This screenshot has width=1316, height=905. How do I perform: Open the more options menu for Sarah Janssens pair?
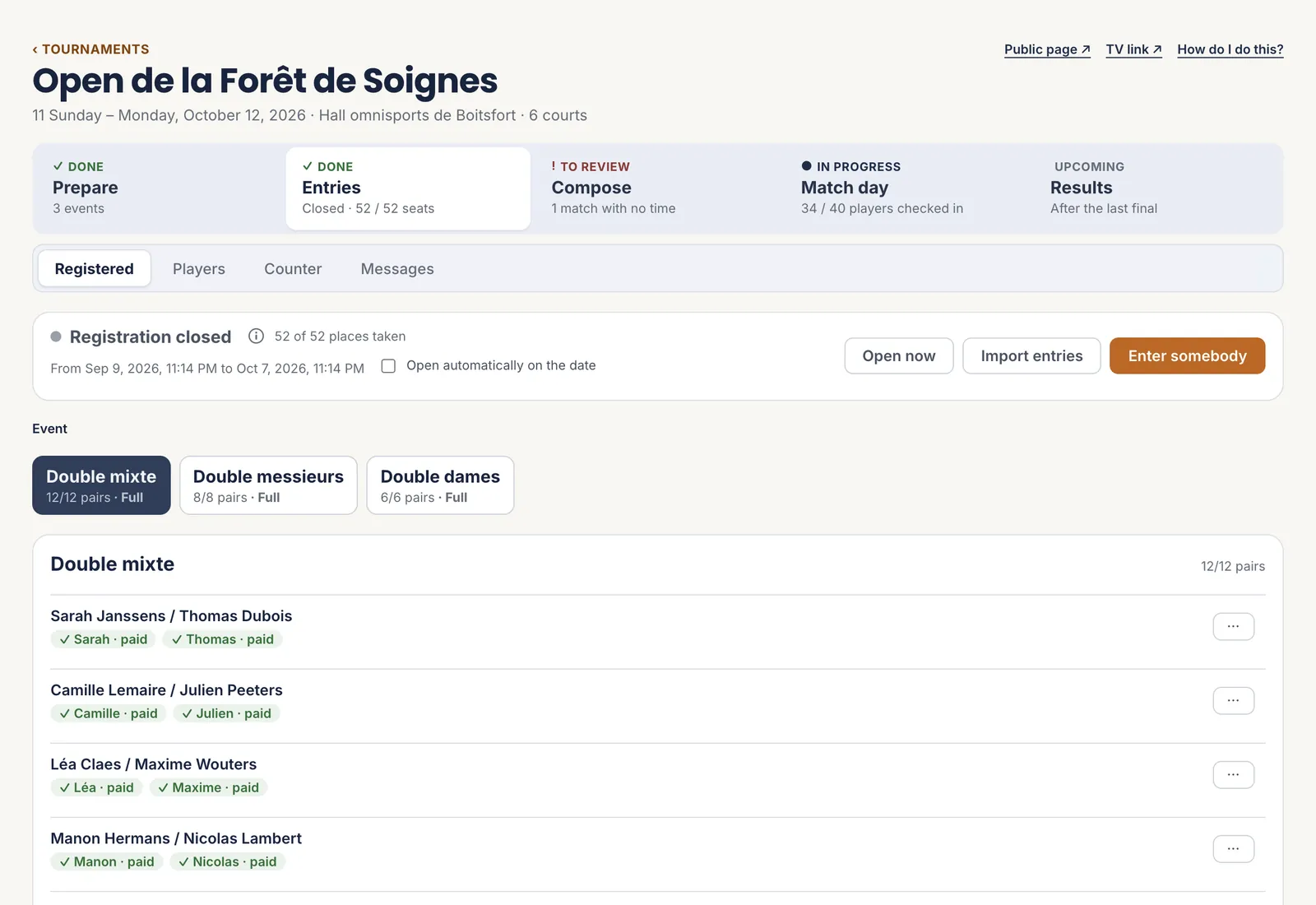point(1233,626)
